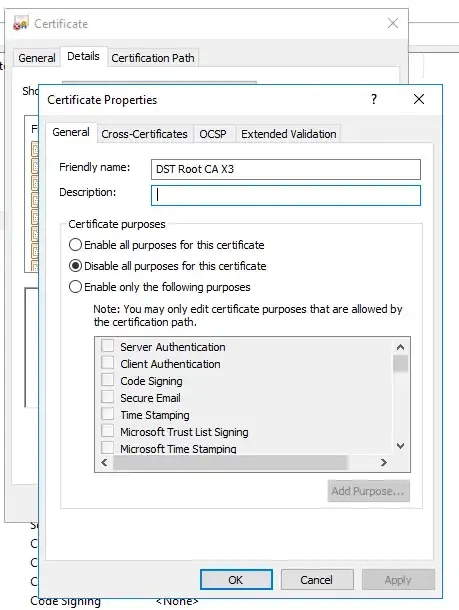Click the purposes list scroll up arrow
The width and height of the screenshot is (459, 610).
click(400, 347)
